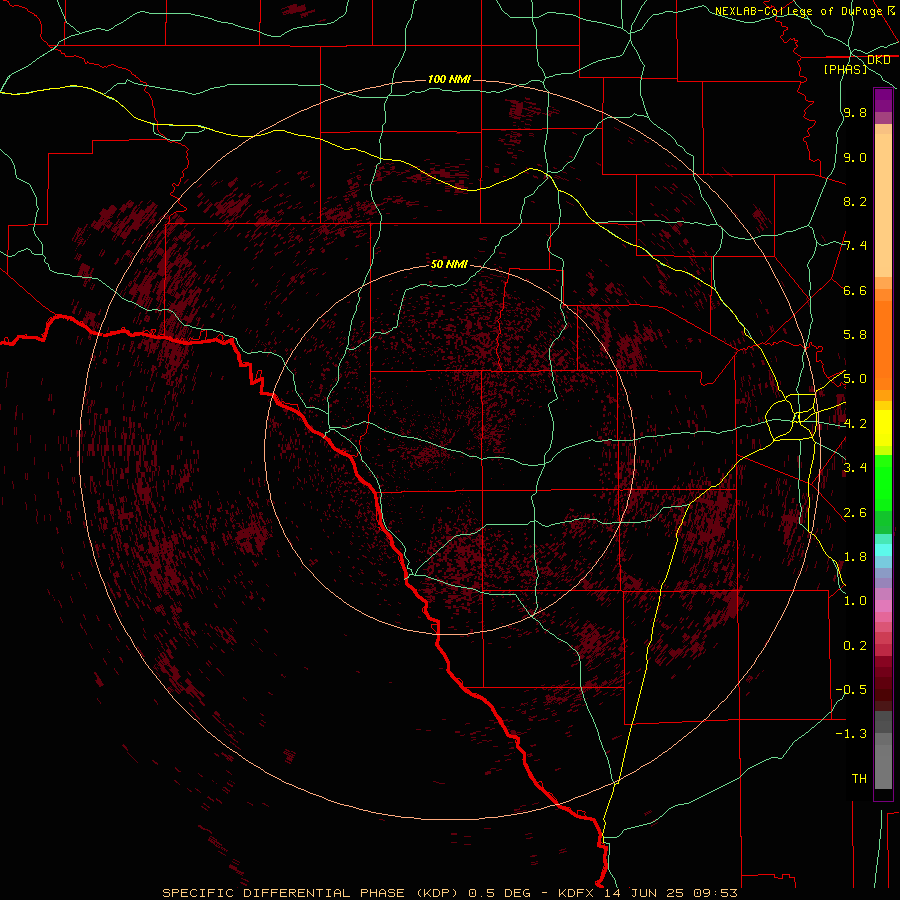
Task: Click the 1.8 value on the color scale
Action: click(x=855, y=557)
